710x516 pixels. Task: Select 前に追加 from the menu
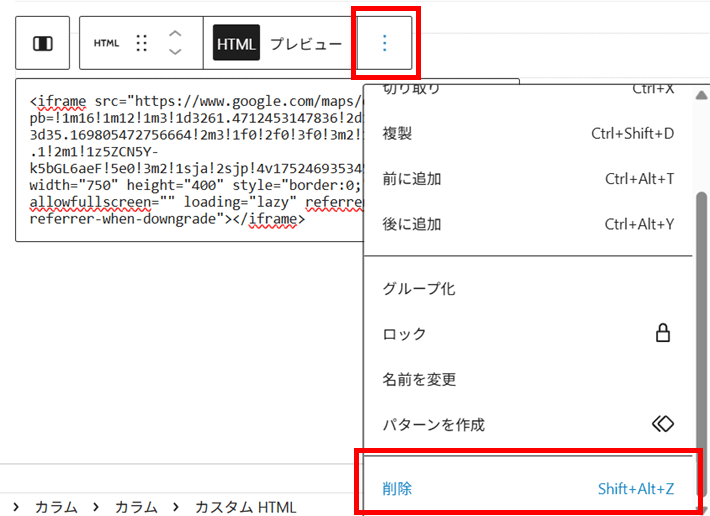(411, 179)
